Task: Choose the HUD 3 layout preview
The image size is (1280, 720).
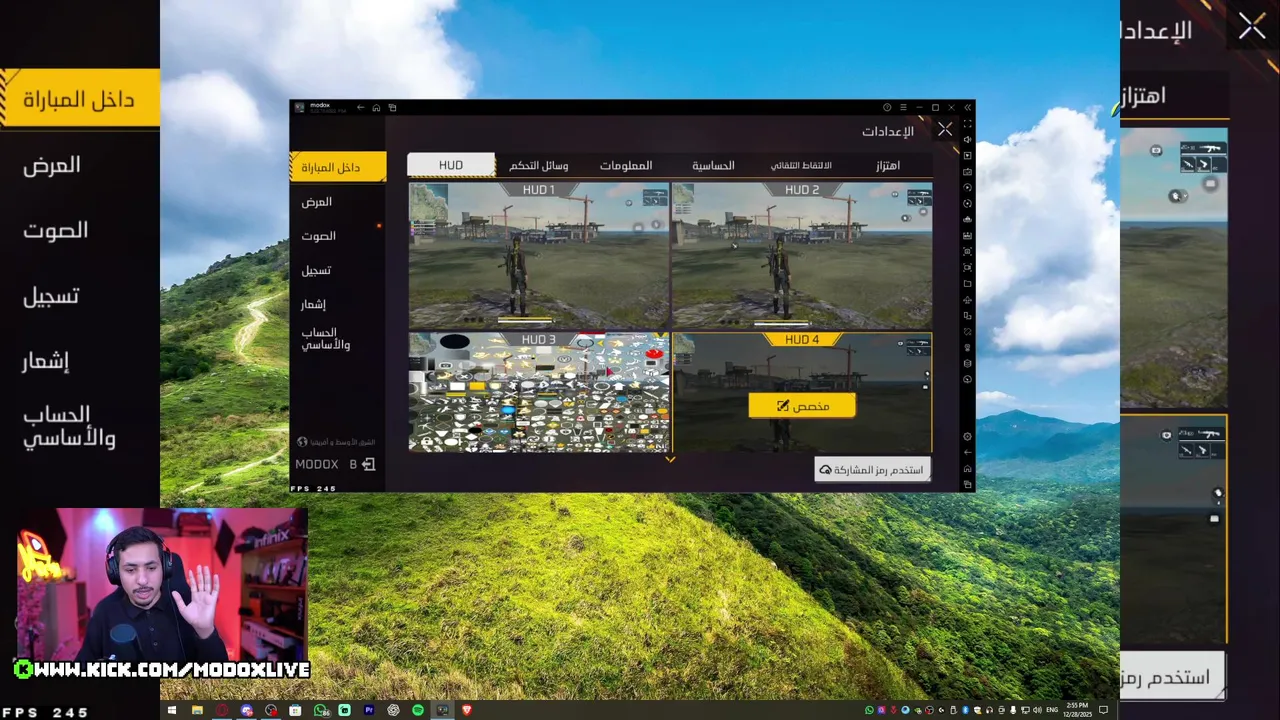Action: coord(538,393)
